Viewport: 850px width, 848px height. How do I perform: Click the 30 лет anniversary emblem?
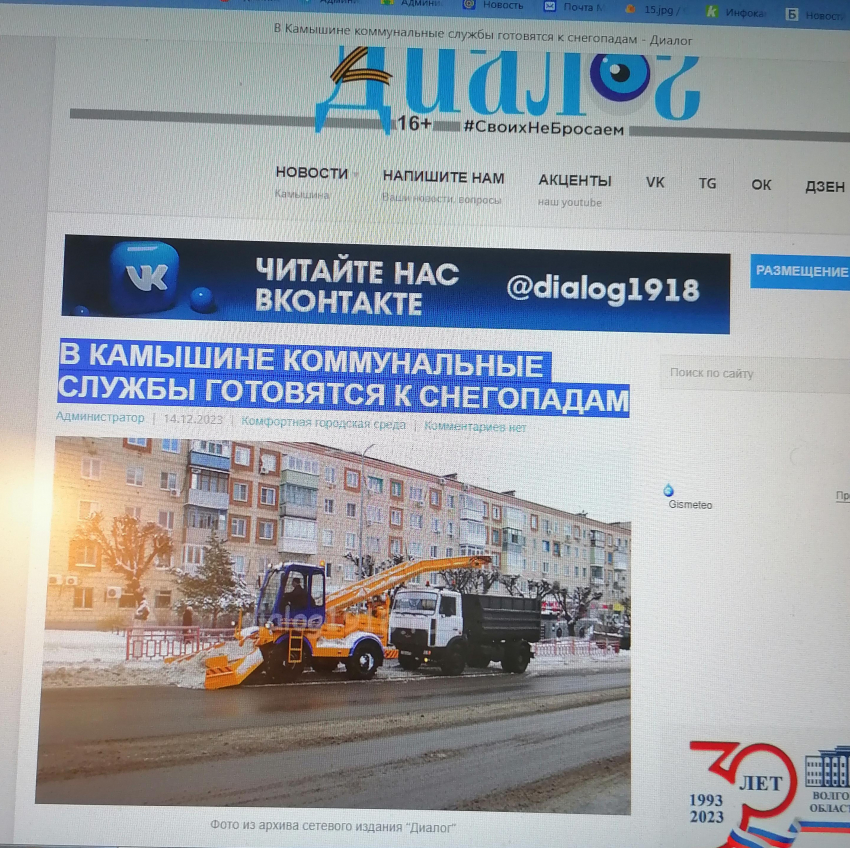pyautogui.click(x=745, y=792)
